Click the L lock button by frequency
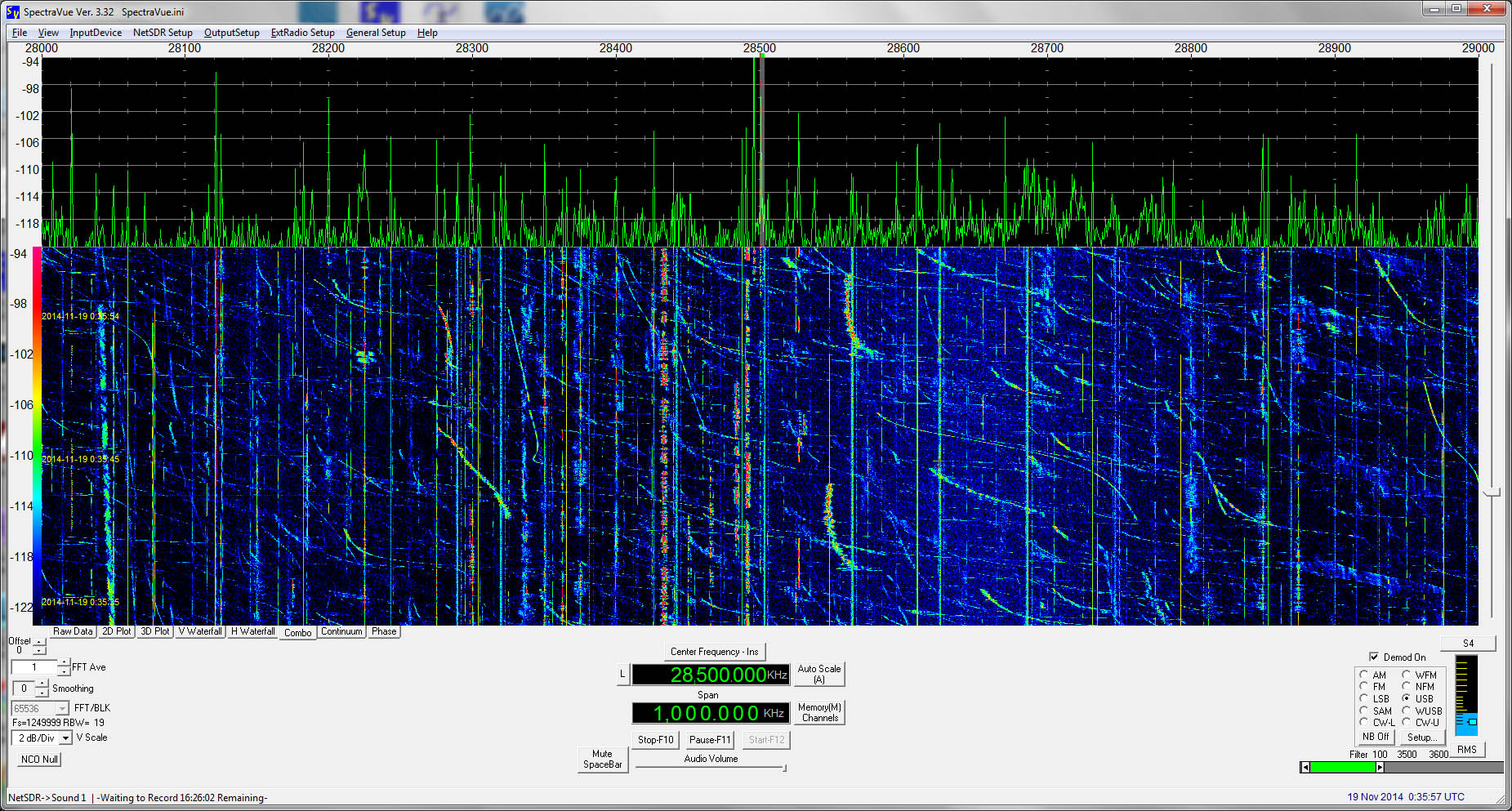This screenshot has height=811, width=1512. 622,675
